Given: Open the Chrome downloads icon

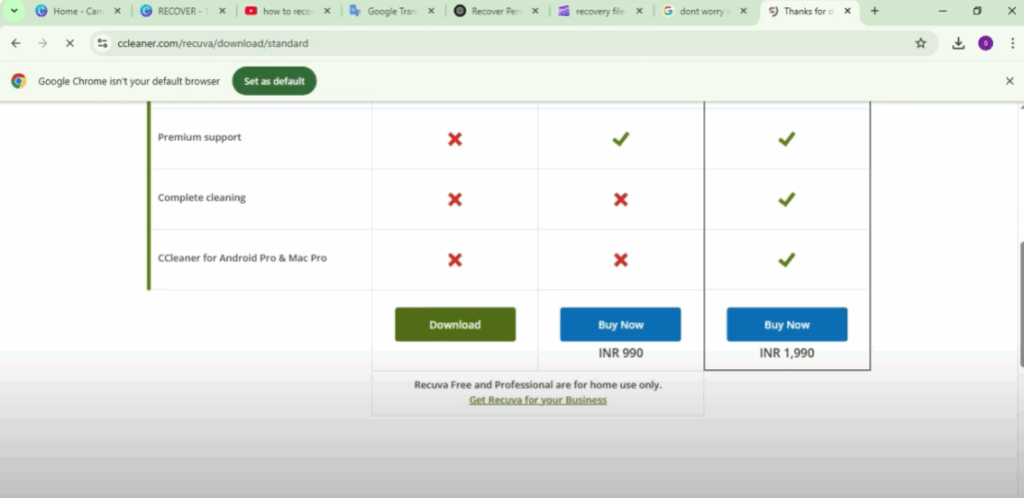Looking at the screenshot, I should [958, 44].
